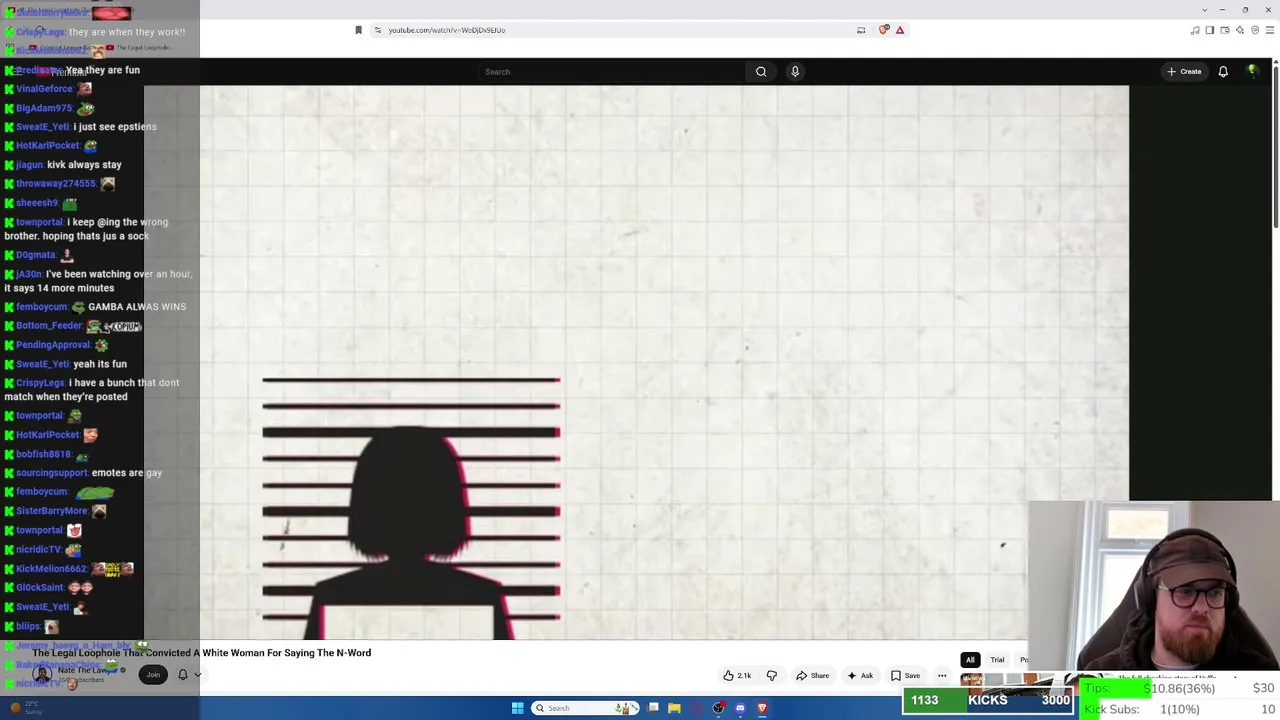Click username throwaway274555 in chat
Image resolution: width=1280 pixels, height=720 pixels.
(x=56, y=184)
